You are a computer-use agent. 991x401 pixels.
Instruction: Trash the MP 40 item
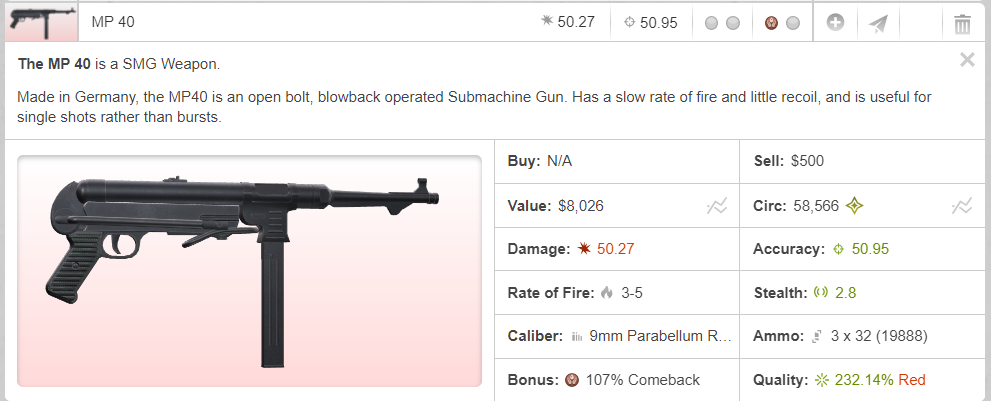[x=962, y=23]
